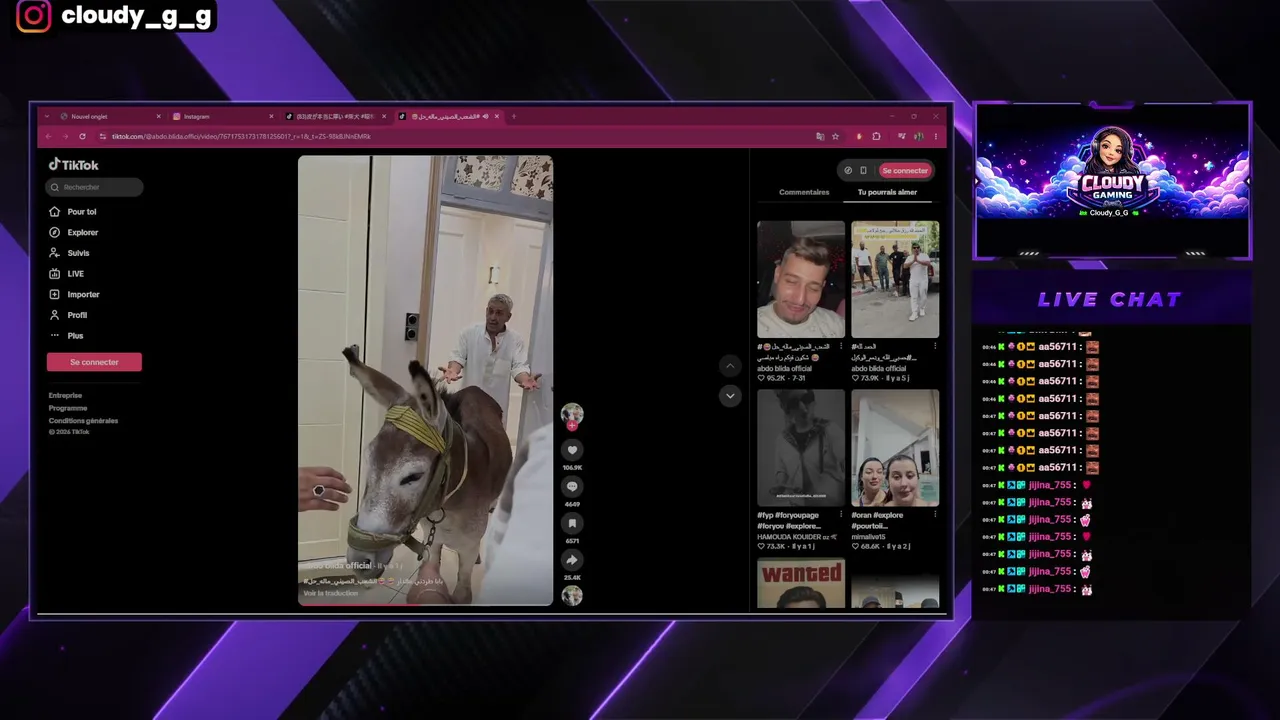Switch to the Commentaires tab

point(804,192)
